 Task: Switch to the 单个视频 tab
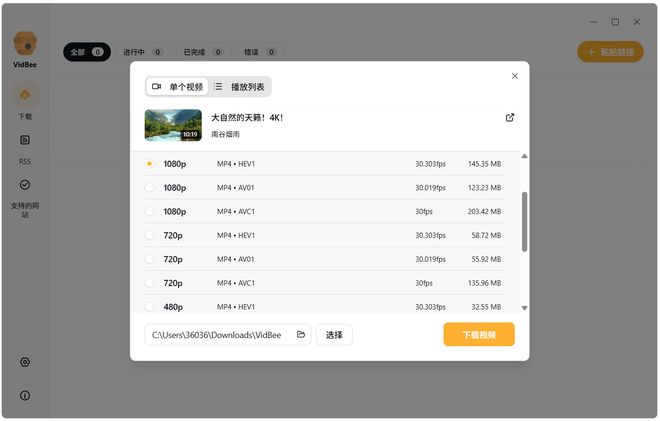(177, 87)
